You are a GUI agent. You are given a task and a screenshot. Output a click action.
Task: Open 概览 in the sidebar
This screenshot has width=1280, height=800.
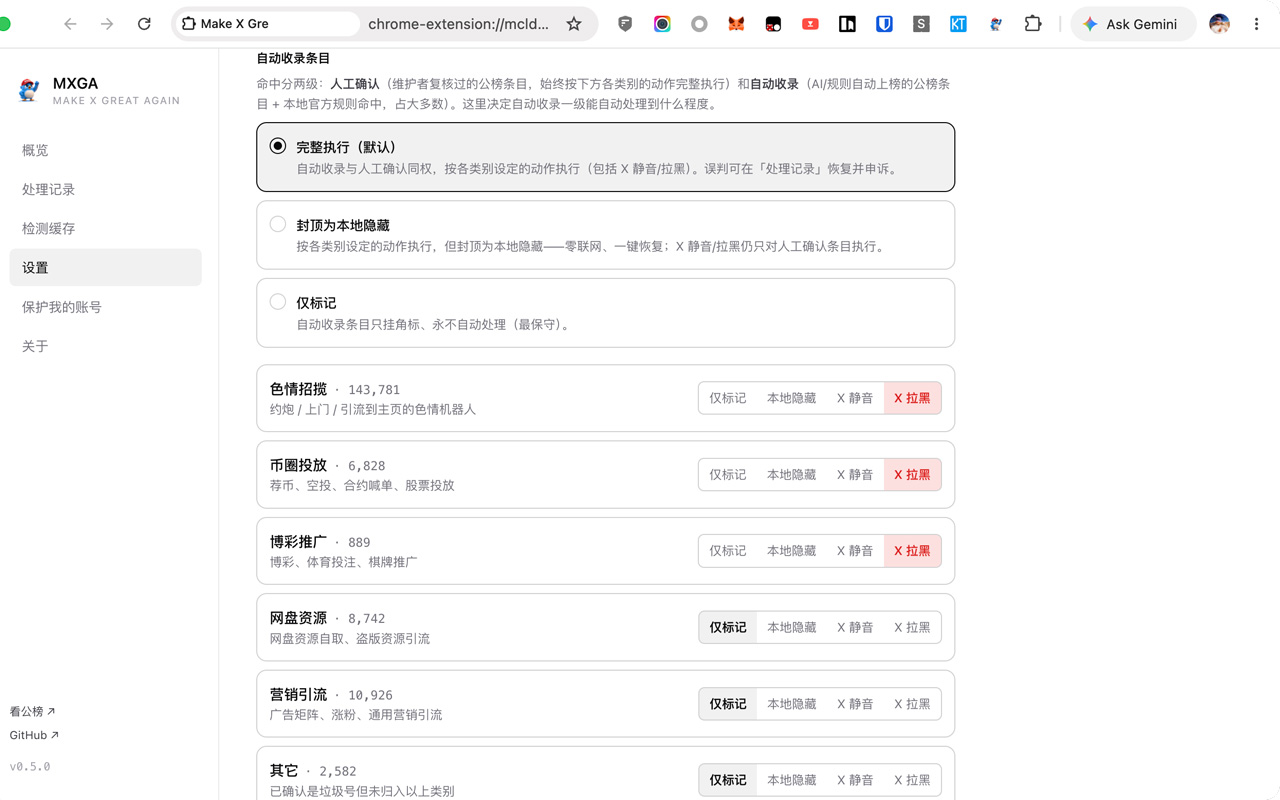pos(105,150)
